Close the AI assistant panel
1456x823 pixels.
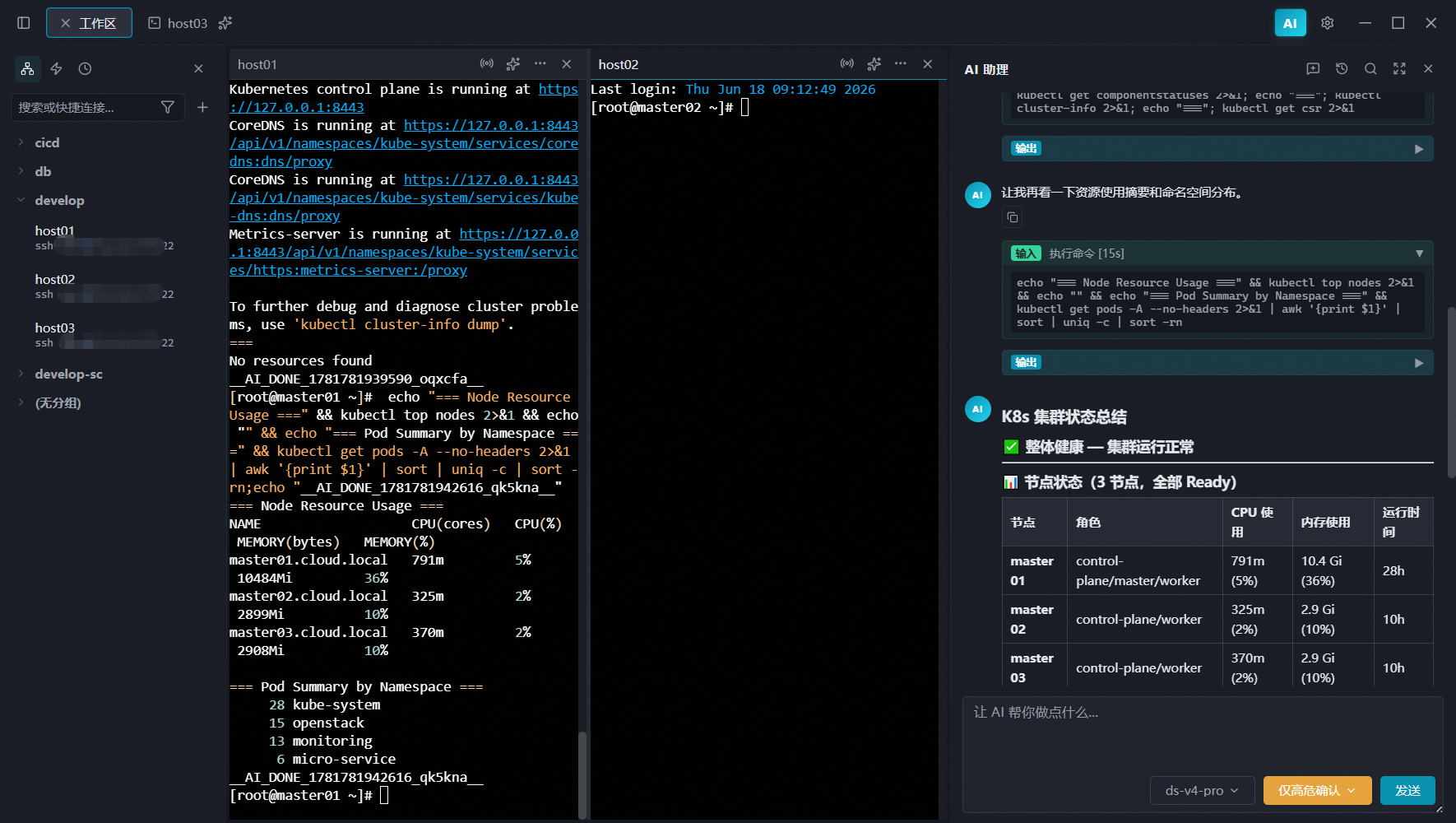(x=1428, y=69)
